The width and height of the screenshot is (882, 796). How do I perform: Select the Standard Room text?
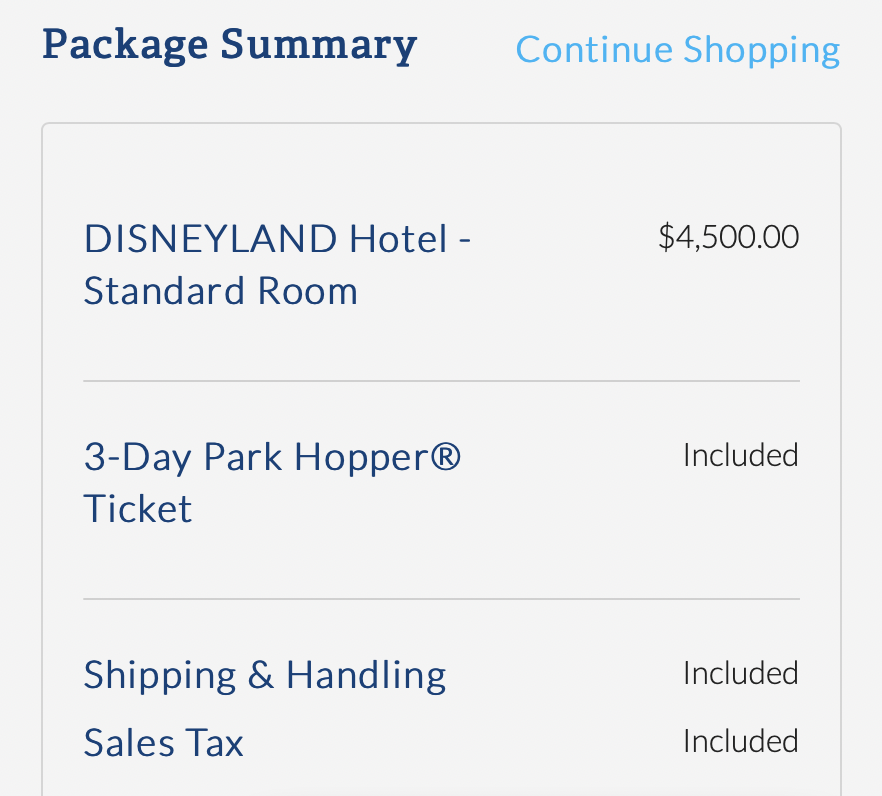tap(220, 290)
